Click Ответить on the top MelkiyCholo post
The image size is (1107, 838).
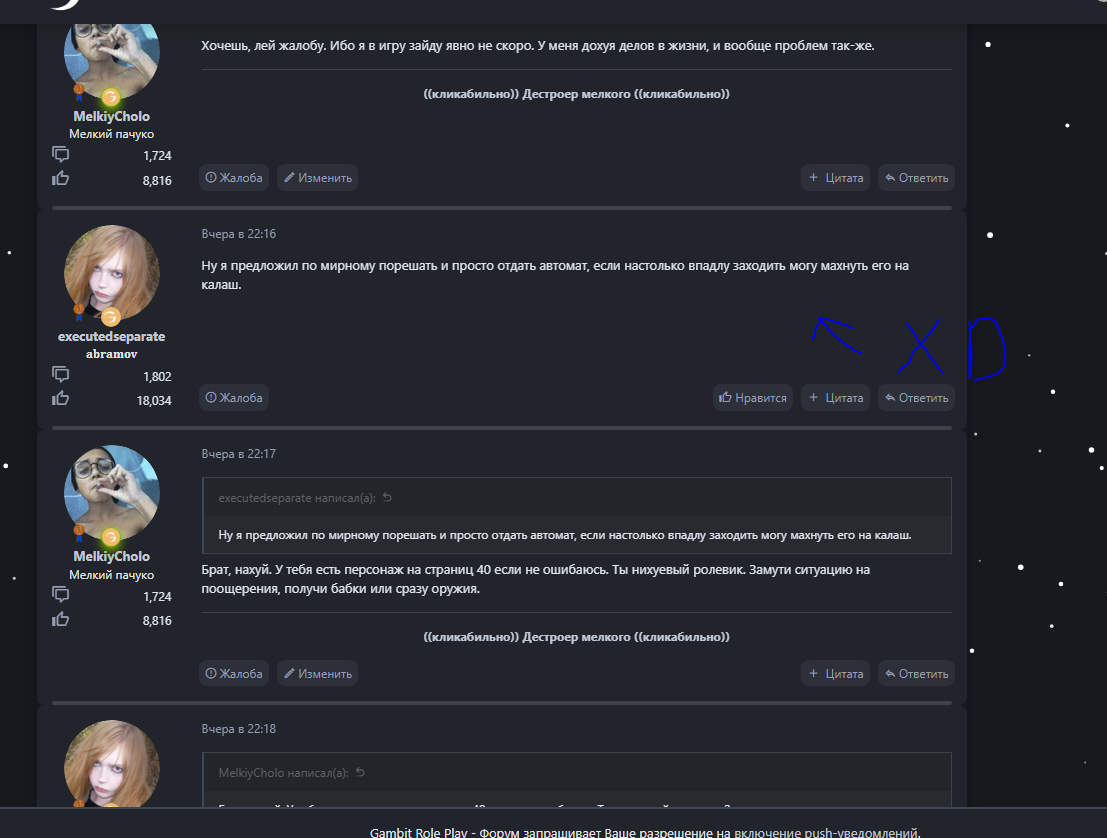click(x=916, y=178)
